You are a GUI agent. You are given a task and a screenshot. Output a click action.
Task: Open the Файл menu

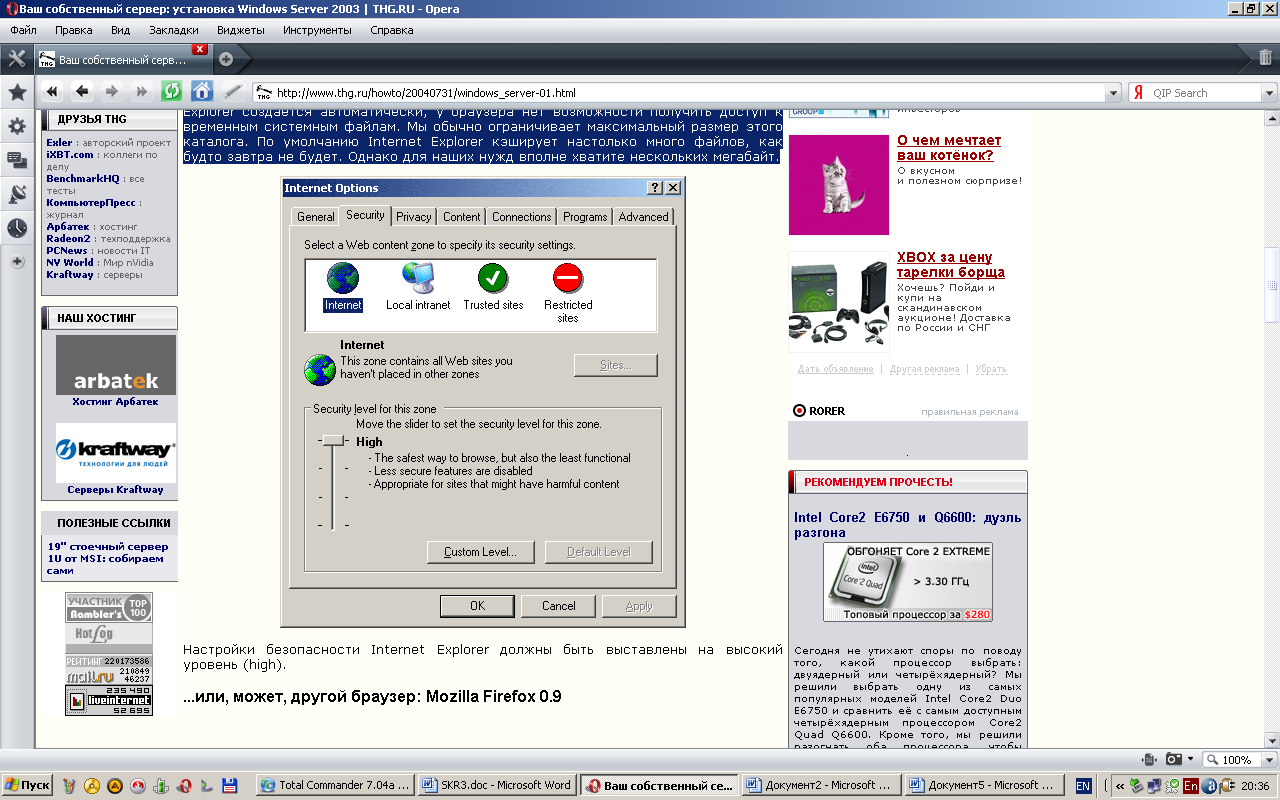tap(24, 30)
